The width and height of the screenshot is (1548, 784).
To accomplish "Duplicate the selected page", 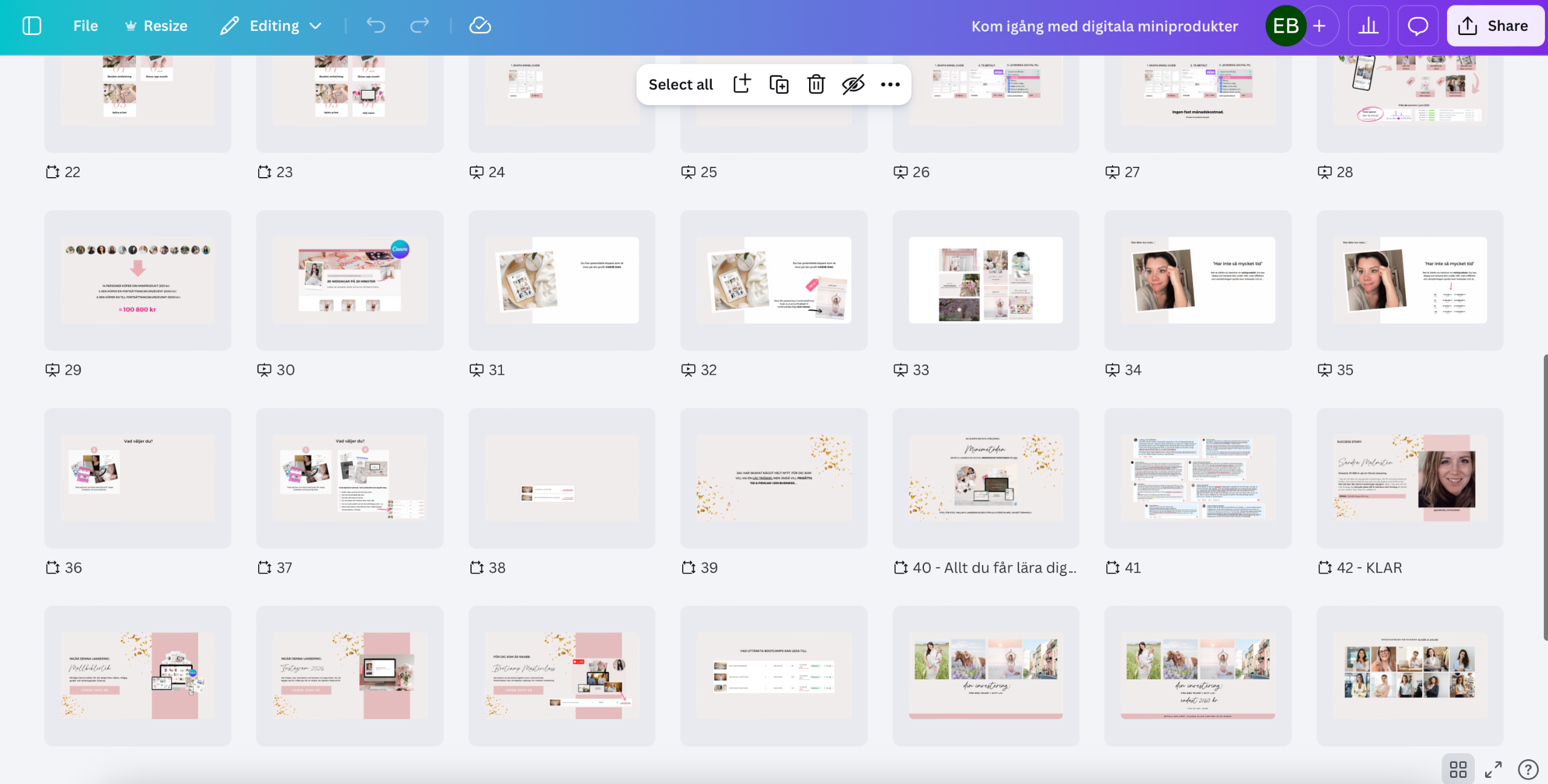I will click(779, 85).
